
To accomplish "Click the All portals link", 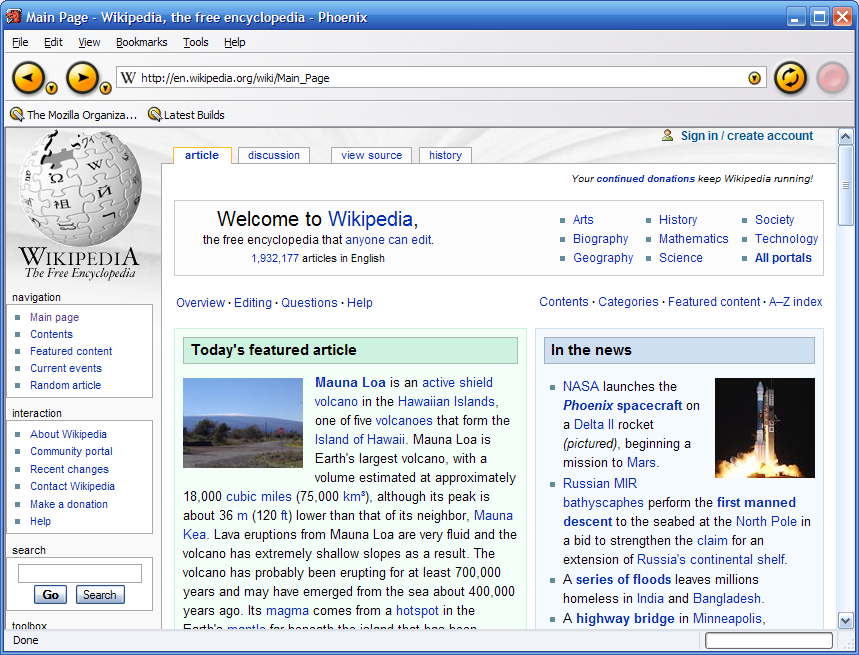I will [x=783, y=258].
